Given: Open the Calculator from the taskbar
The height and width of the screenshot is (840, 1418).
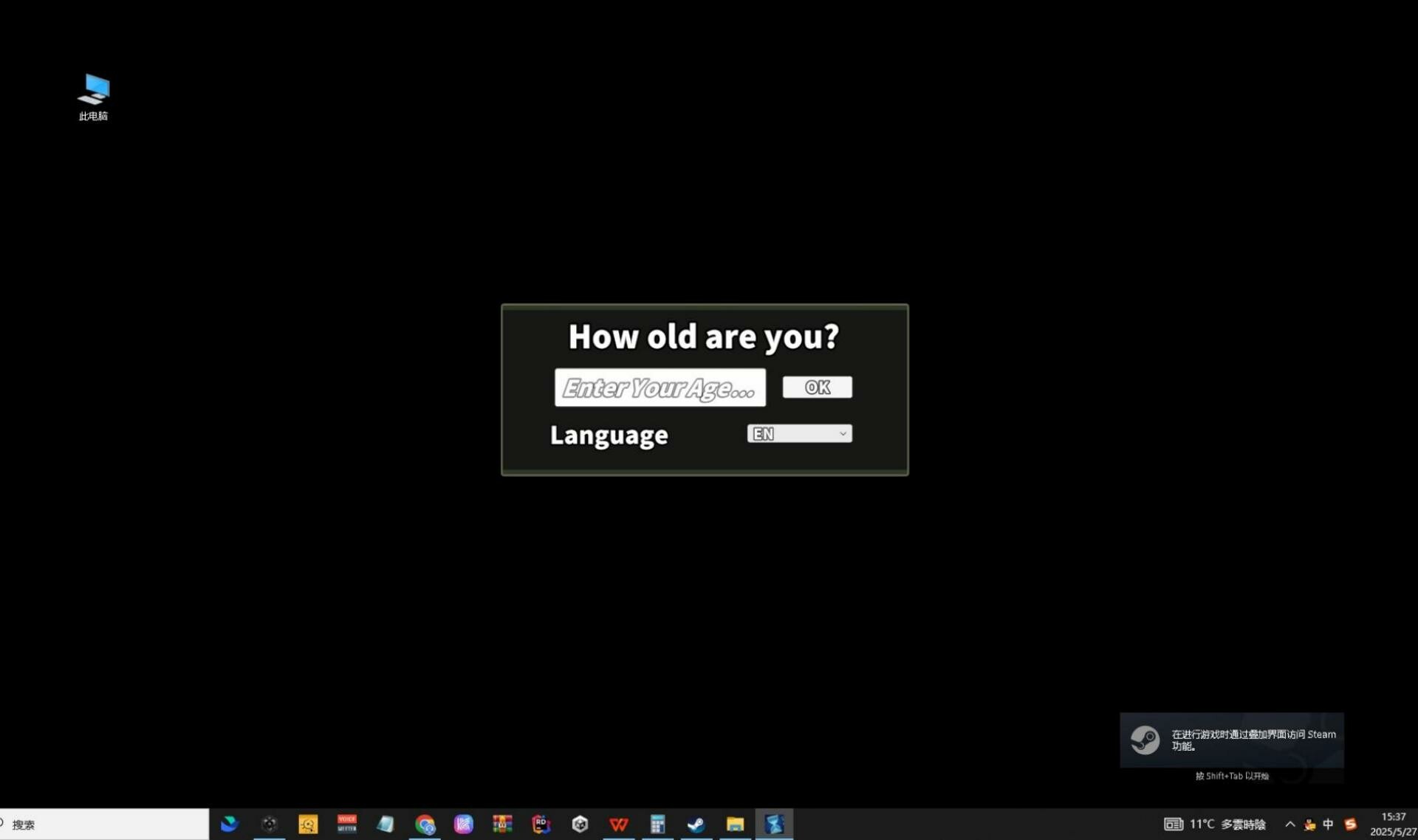Looking at the screenshot, I should point(657,824).
